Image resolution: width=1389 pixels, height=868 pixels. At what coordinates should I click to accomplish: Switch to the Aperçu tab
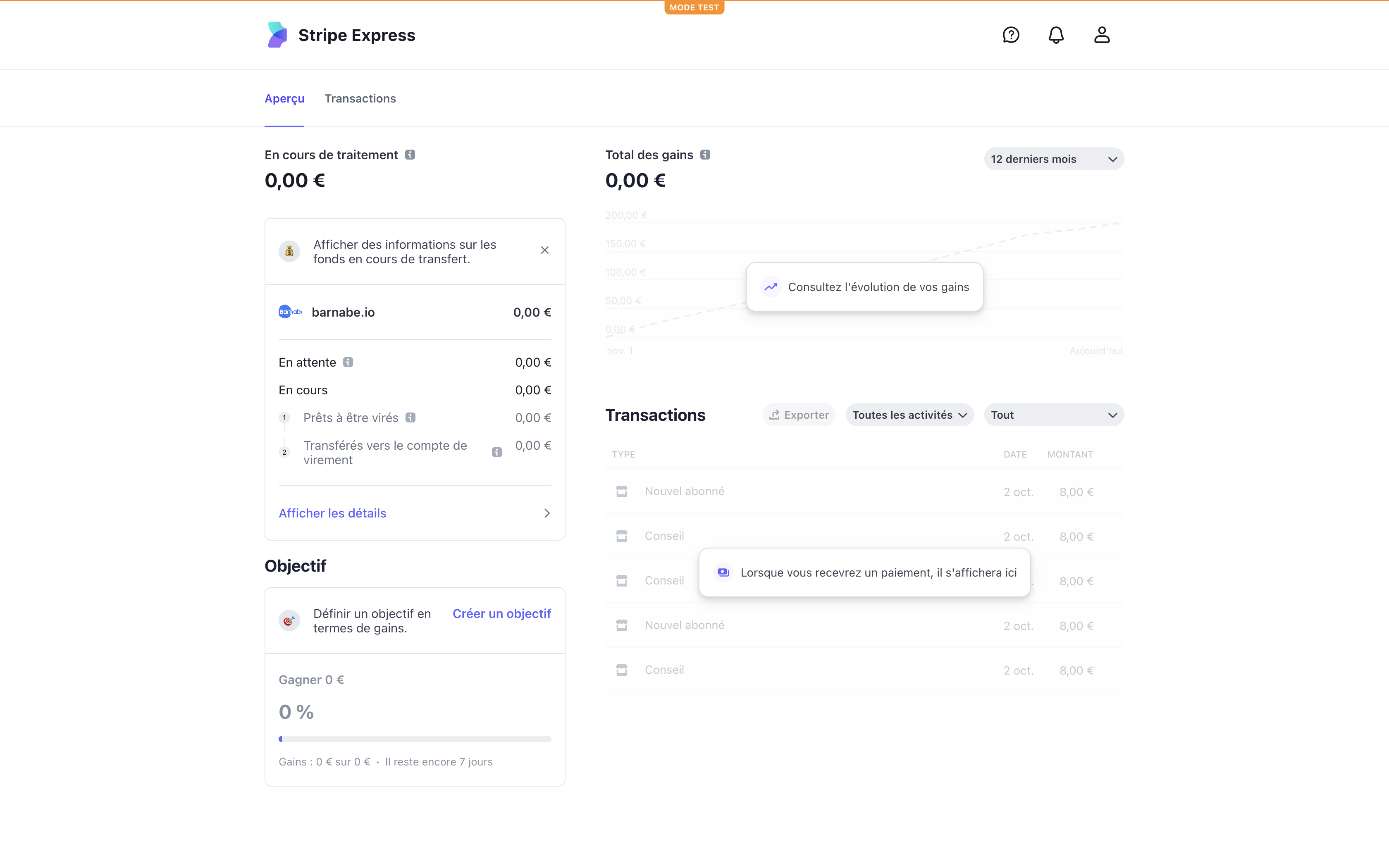pos(284,99)
